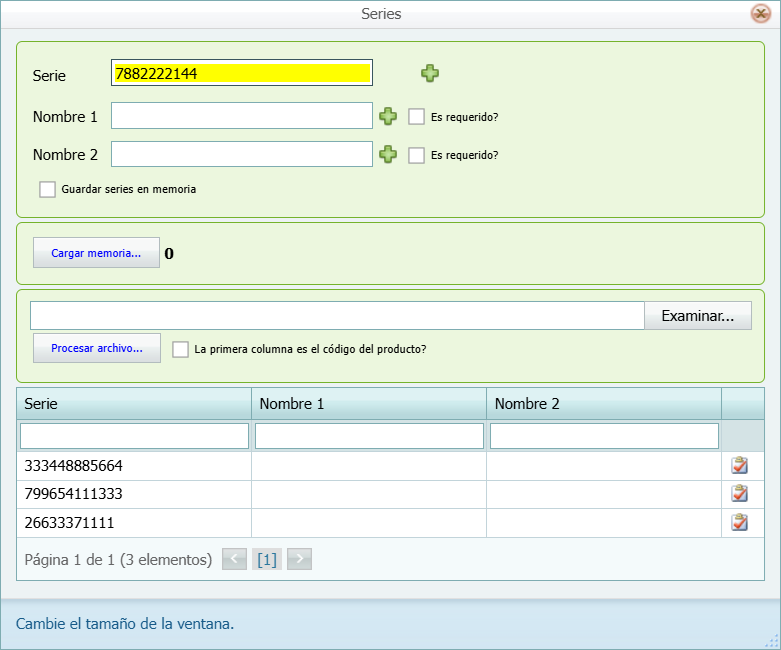Sort by the 'Serie' column header
The height and width of the screenshot is (650, 781).
(x=134, y=404)
